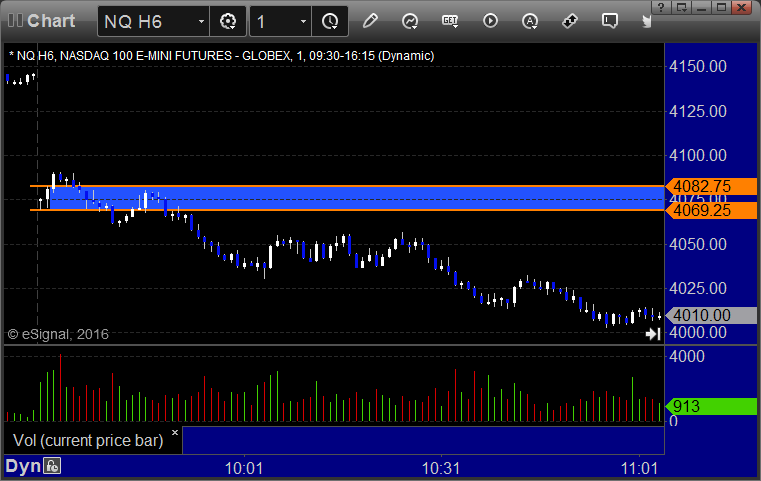Click the 4100.00 price axis label
Image resolution: width=761 pixels, height=481 pixels.
pyautogui.click(x=698, y=156)
